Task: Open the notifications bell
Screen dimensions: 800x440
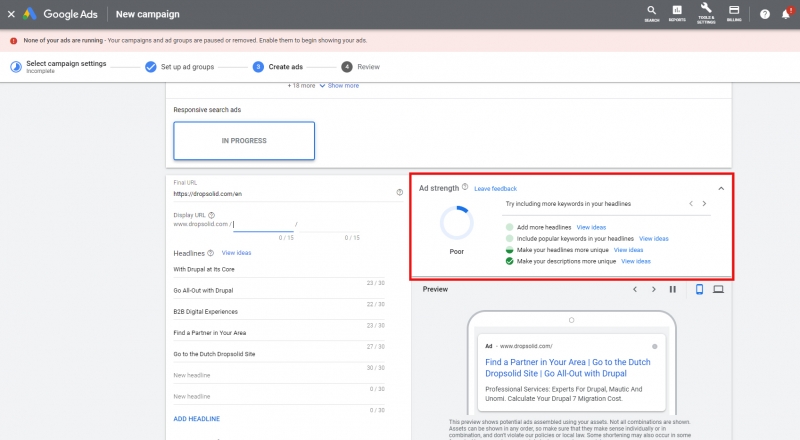Action: pyautogui.click(x=786, y=14)
